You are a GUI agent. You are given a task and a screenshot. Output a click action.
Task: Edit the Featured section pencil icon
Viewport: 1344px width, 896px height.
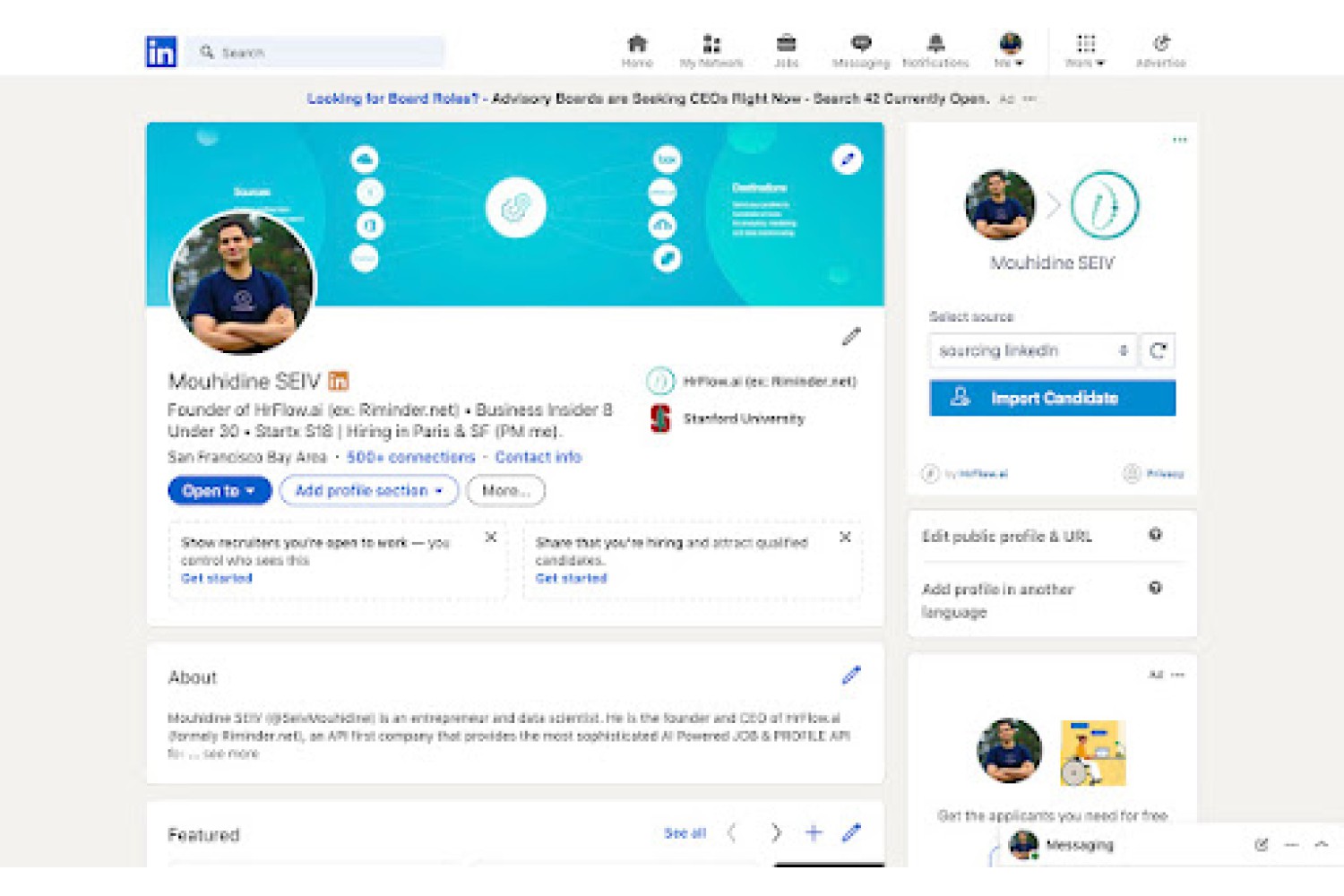pyautogui.click(x=851, y=833)
